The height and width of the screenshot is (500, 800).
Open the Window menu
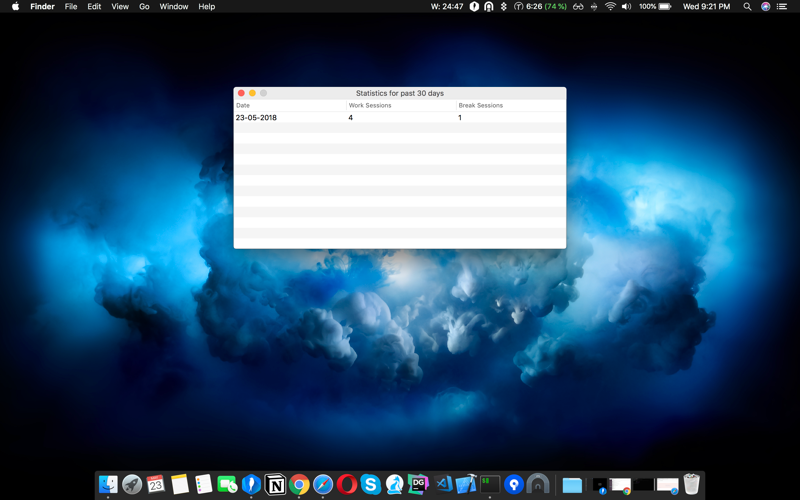174,7
